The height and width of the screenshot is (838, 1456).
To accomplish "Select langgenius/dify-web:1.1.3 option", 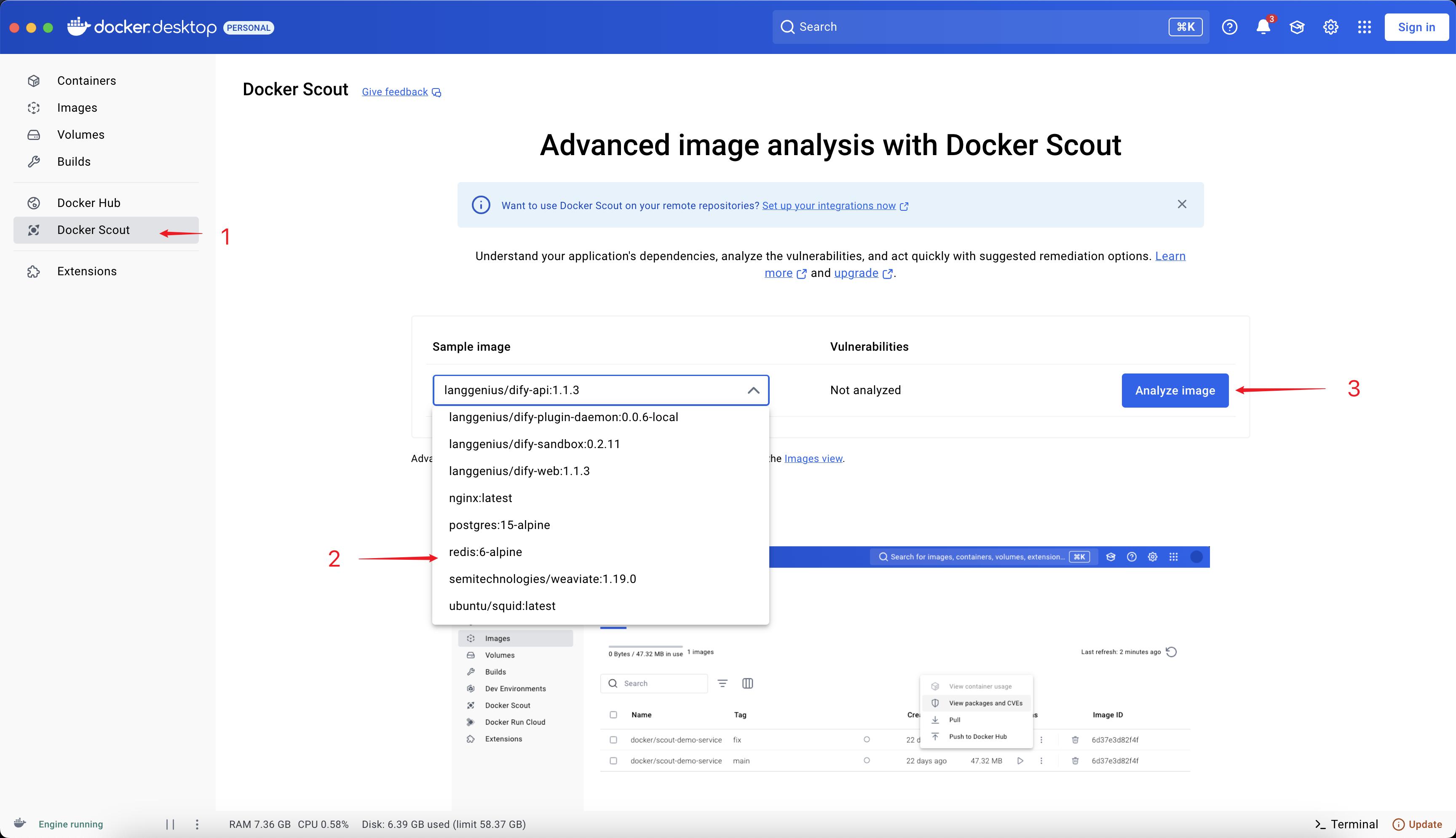I will 601,471.
